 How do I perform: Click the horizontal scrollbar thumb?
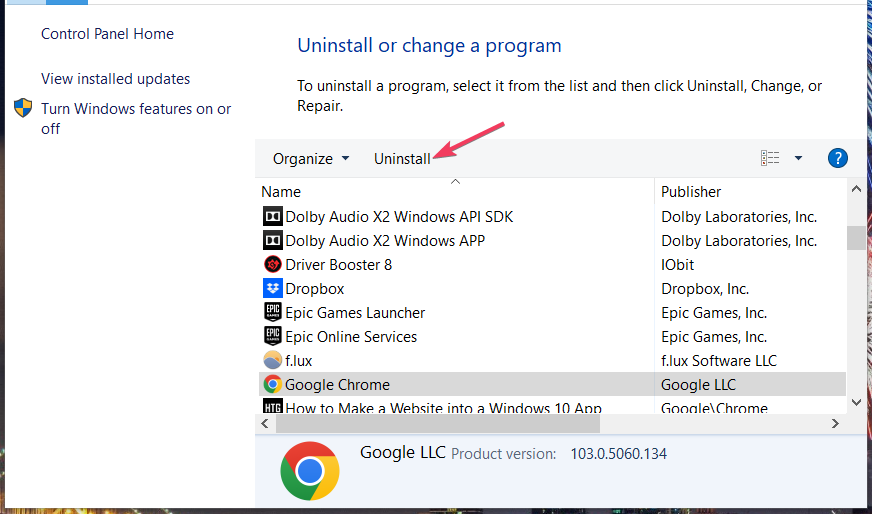438,423
